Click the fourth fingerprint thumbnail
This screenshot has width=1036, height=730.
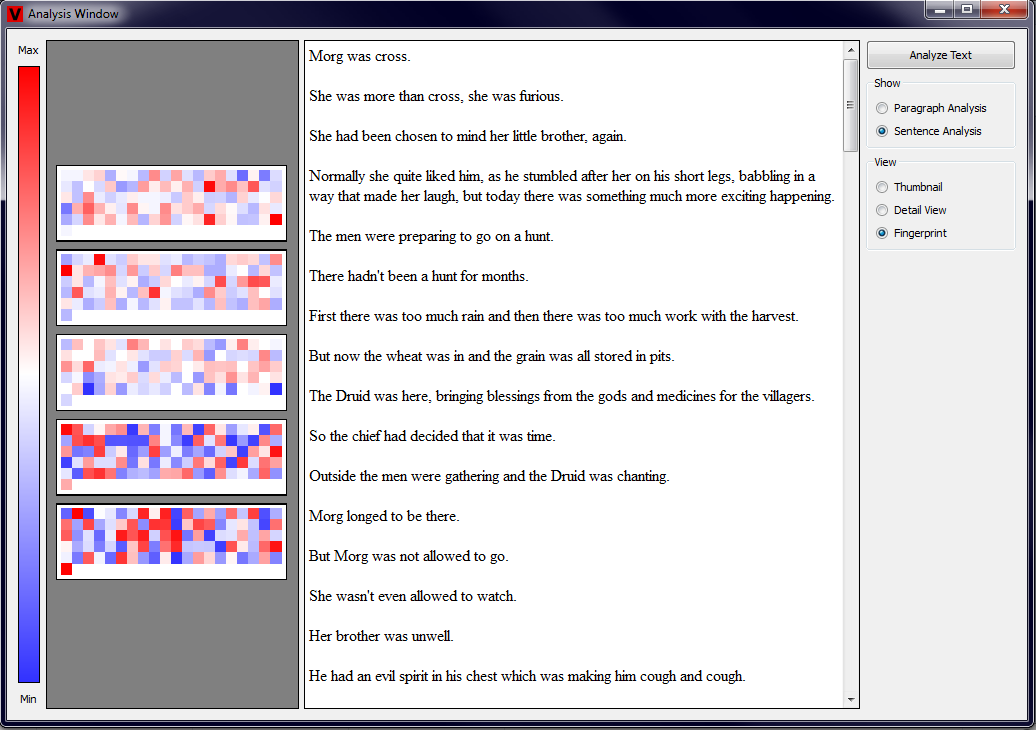[171, 457]
